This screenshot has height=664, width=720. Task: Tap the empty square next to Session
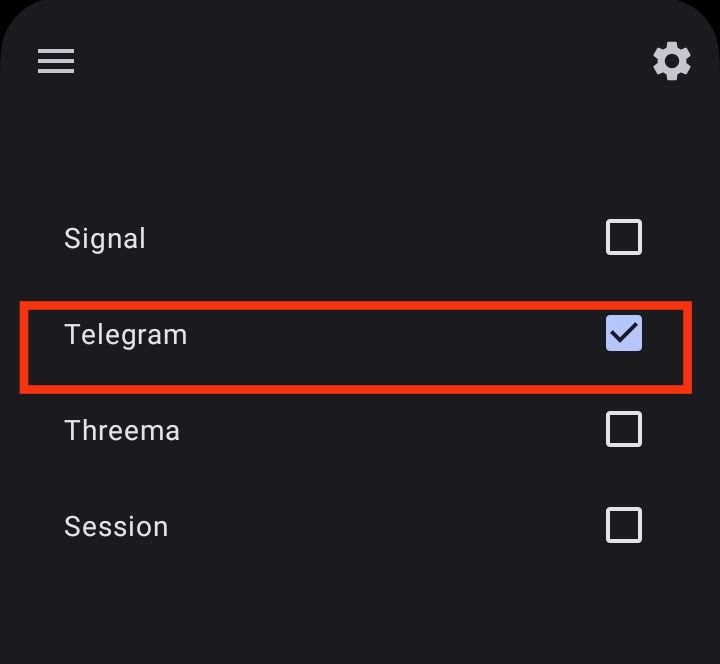point(624,525)
